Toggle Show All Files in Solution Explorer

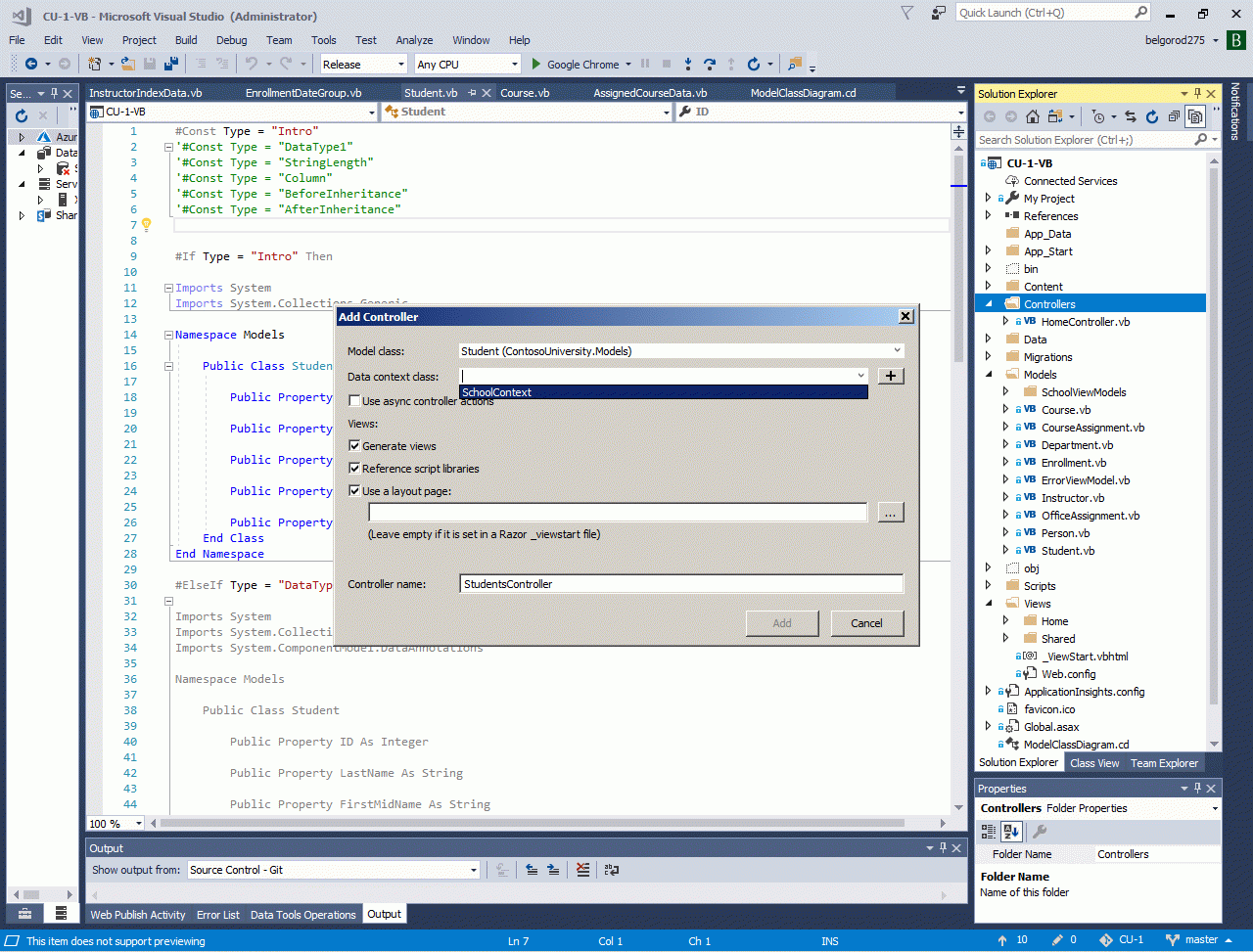[1195, 116]
